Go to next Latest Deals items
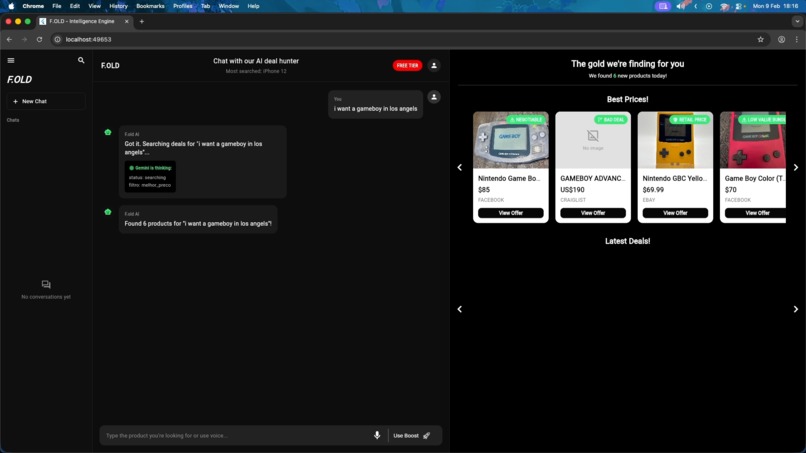 [x=796, y=309]
